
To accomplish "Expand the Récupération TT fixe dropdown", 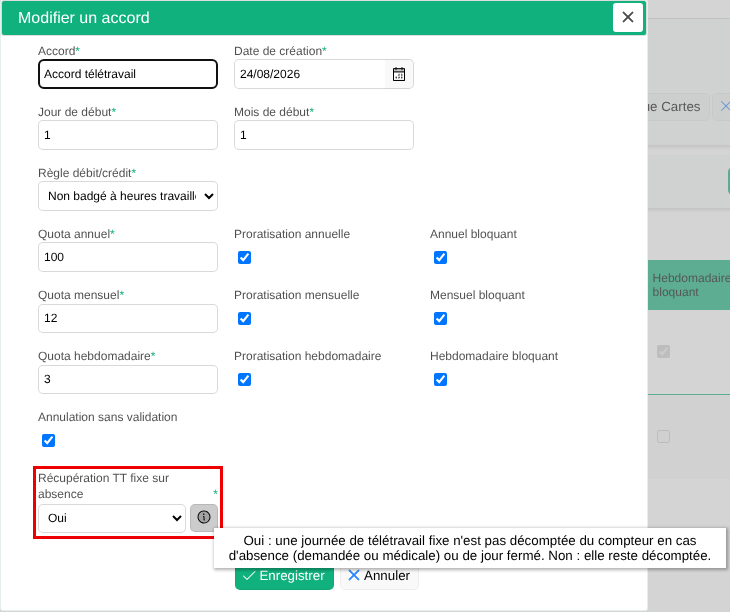I will (x=112, y=518).
